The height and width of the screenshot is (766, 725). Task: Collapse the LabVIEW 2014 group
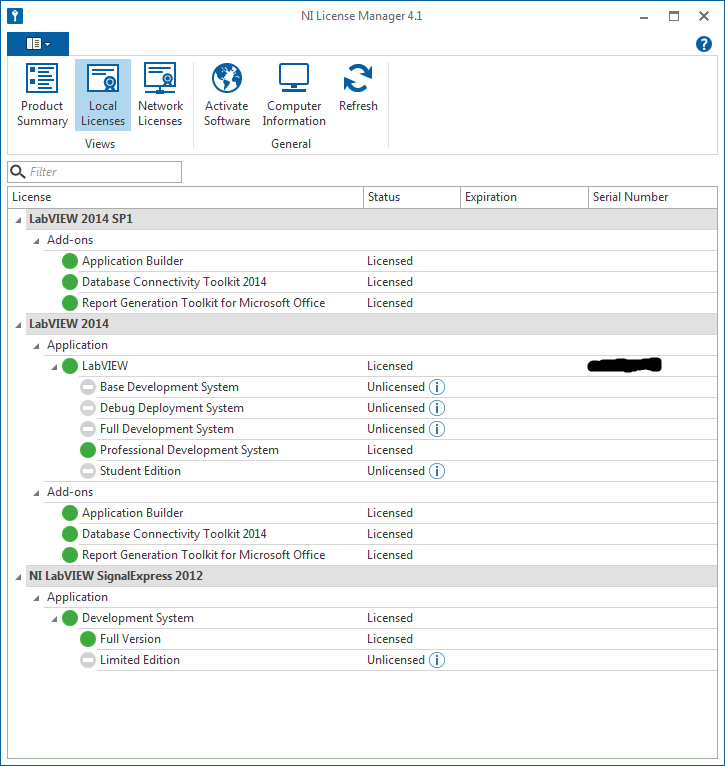[x=19, y=325]
